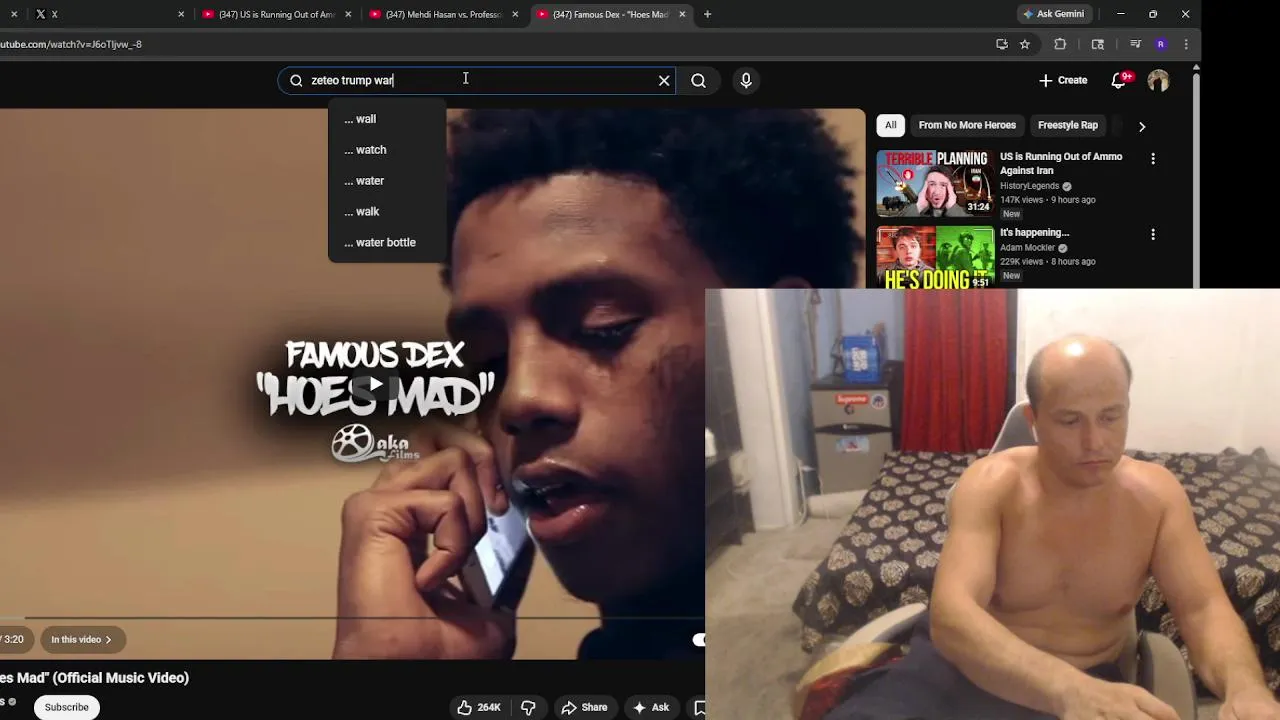Toggle the autoplay switch on player
This screenshot has height=720, width=1280.
tap(697, 640)
